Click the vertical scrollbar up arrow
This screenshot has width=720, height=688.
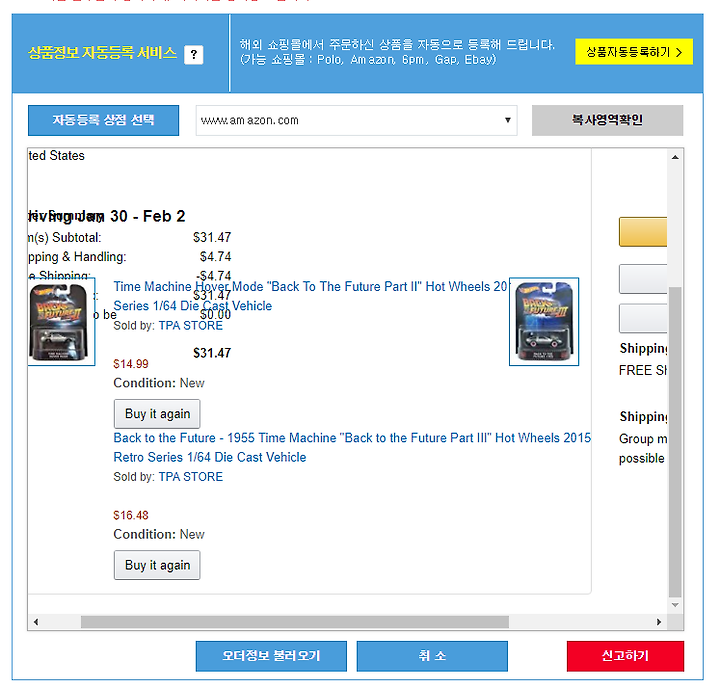tap(675, 158)
